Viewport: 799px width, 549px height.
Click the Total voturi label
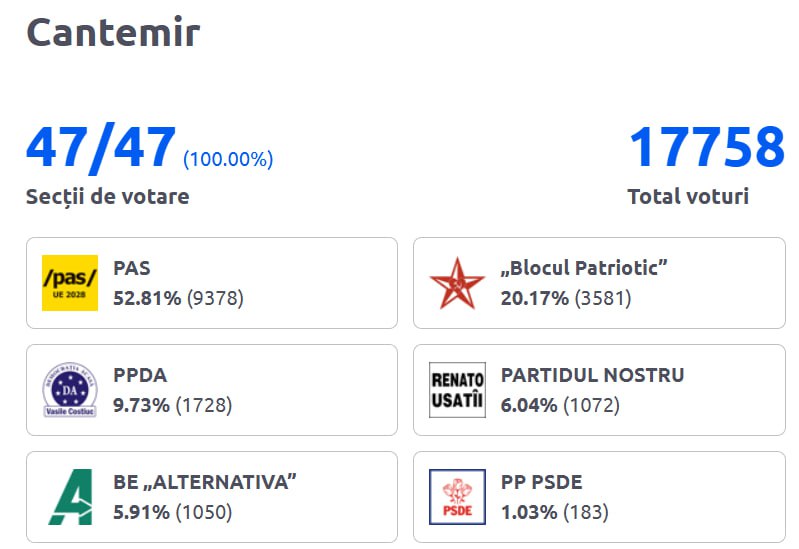pos(688,196)
